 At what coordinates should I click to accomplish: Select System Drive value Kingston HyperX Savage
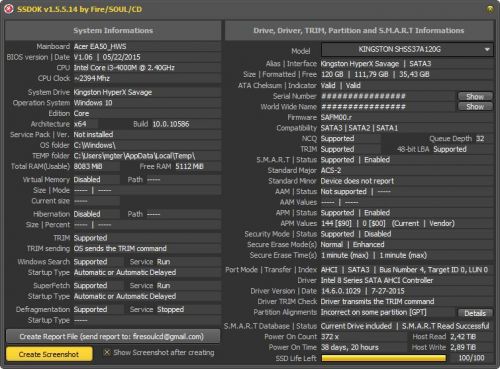[x=113, y=92]
